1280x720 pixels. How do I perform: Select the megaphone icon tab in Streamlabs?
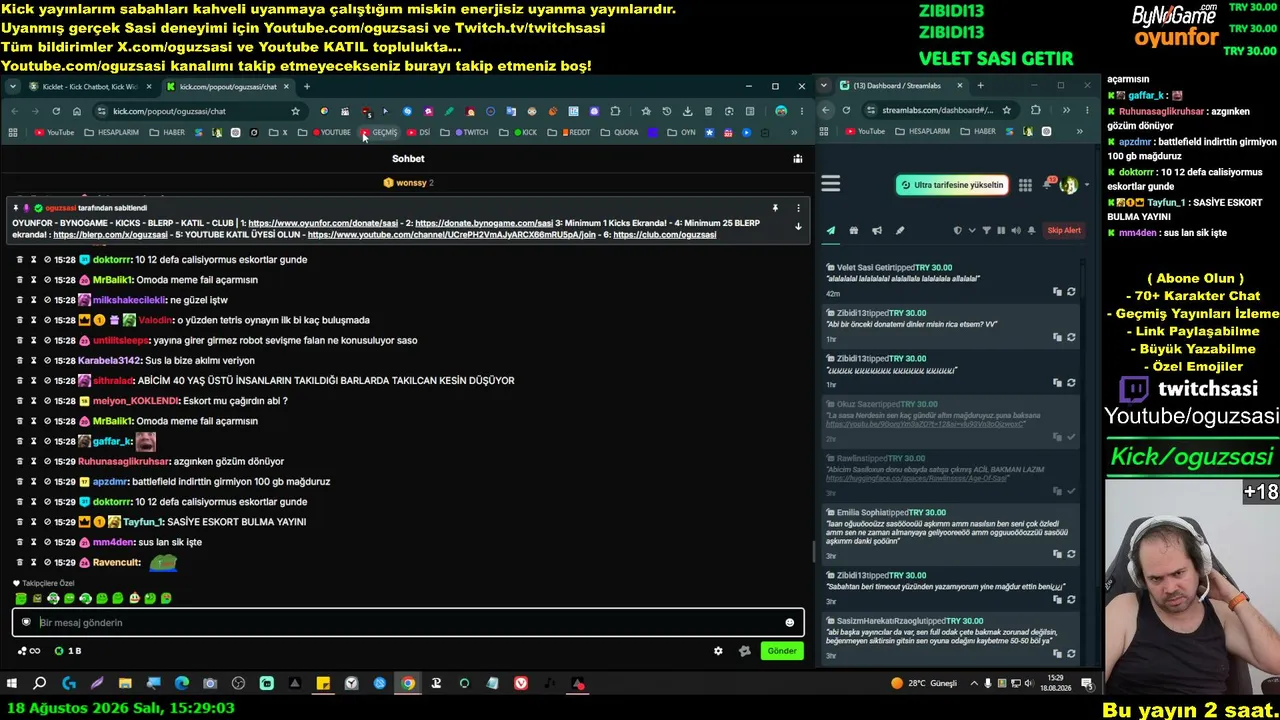pos(877,231)
